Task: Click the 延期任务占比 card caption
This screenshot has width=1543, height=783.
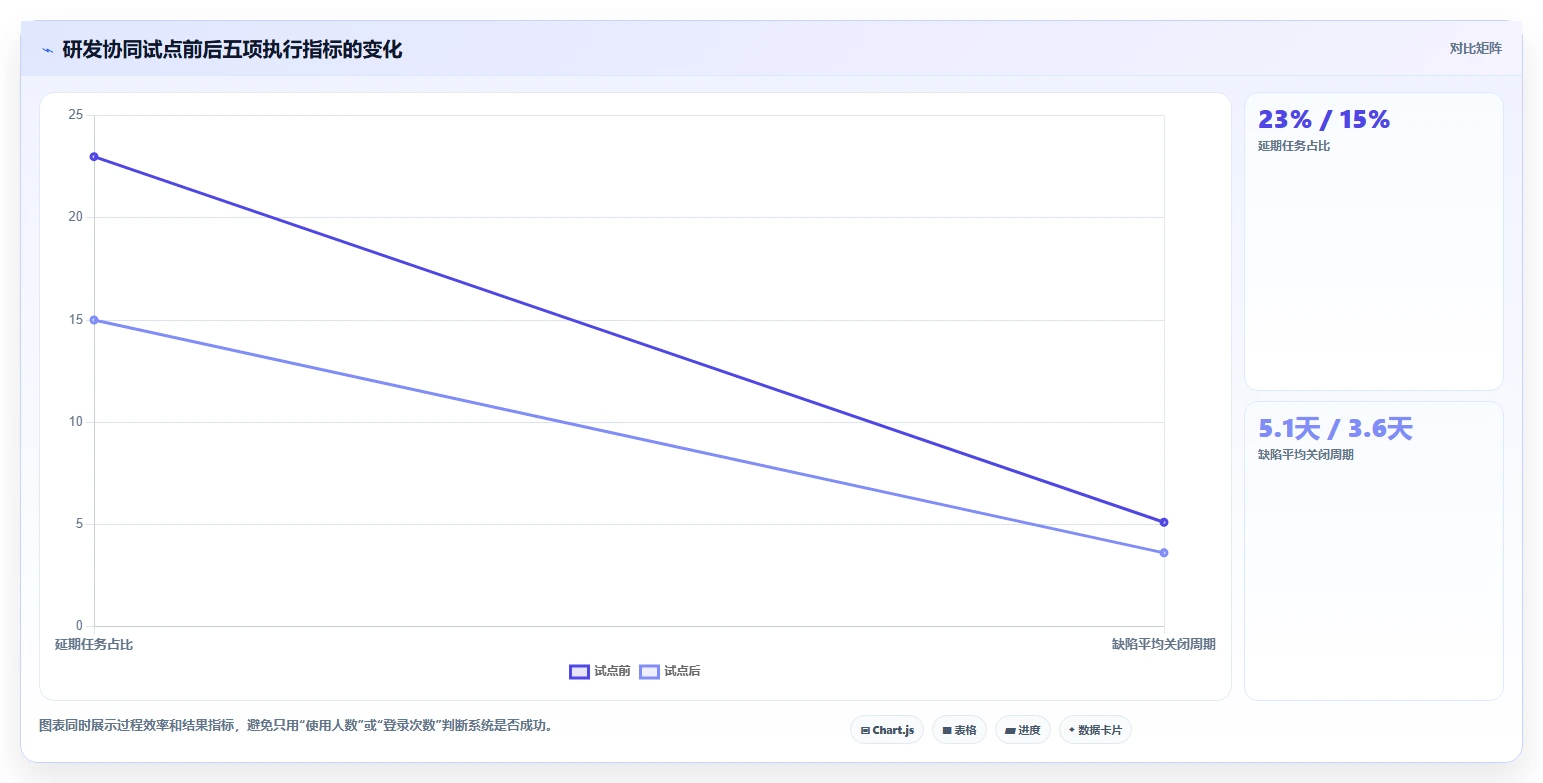Action: tap(1294, 146)
